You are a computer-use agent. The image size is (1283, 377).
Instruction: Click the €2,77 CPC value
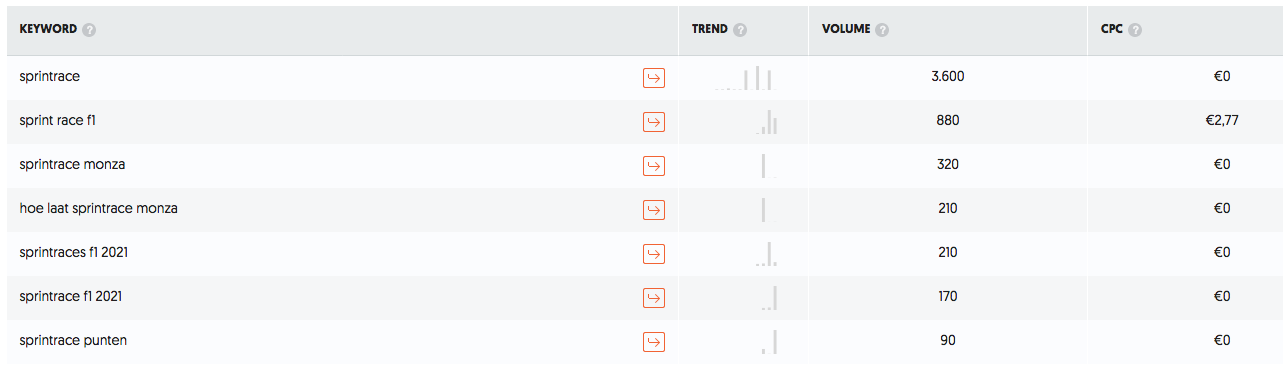1222,120
